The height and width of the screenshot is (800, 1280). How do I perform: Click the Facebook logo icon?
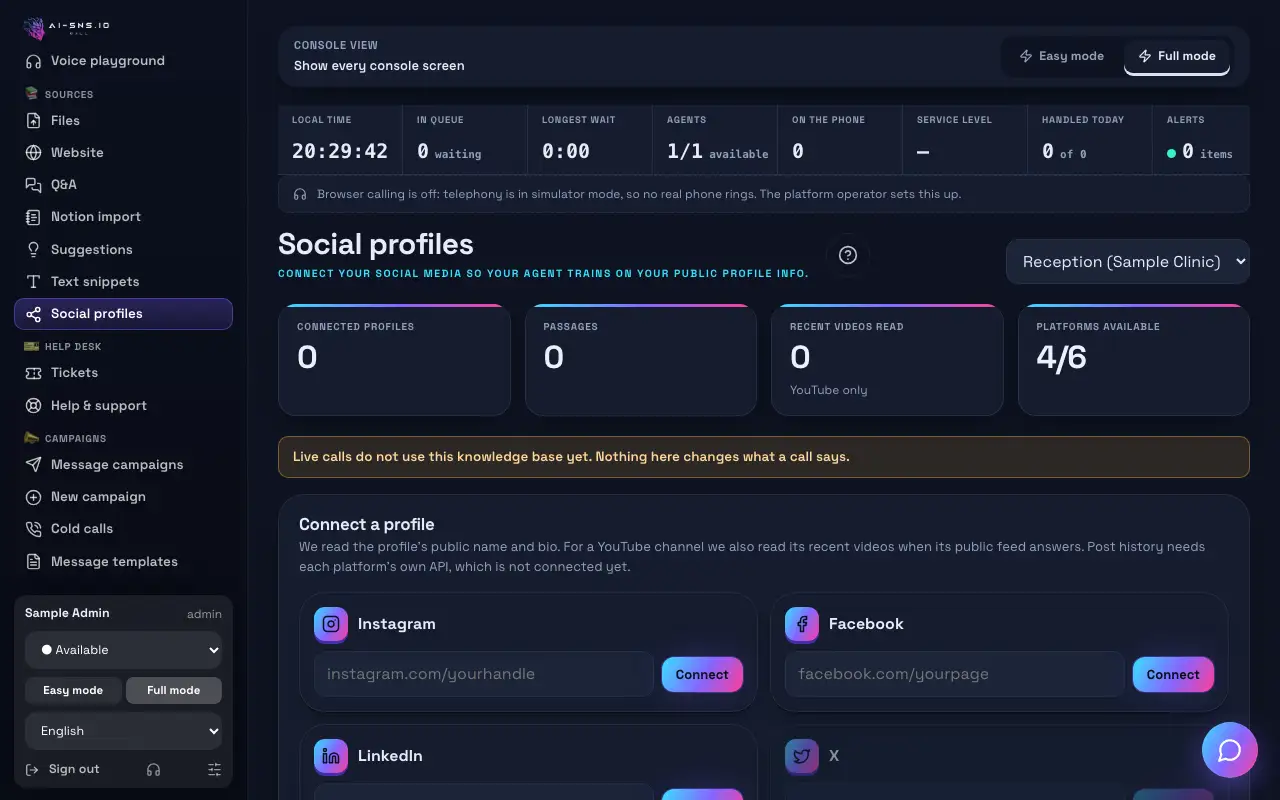point(802,624)
